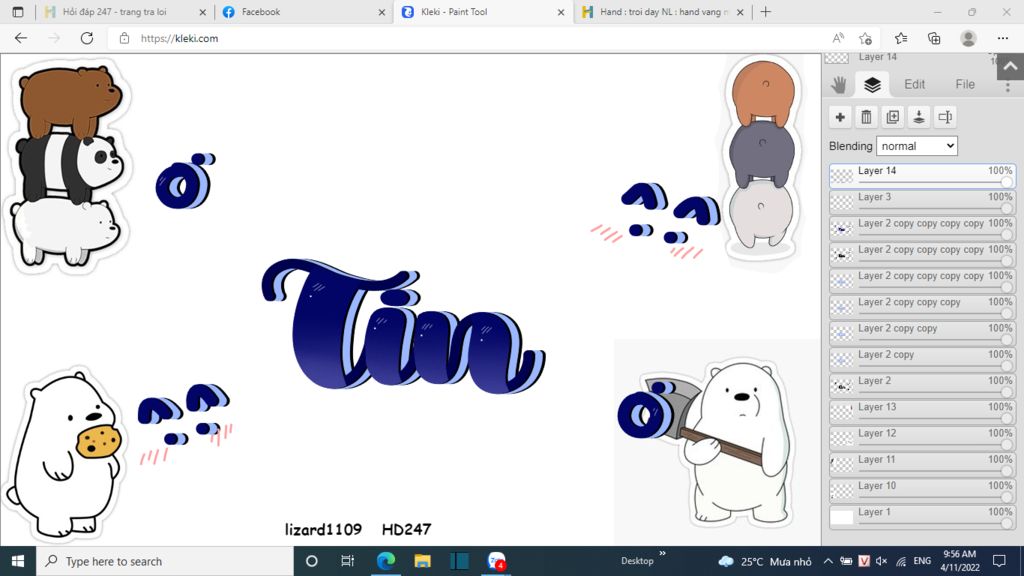
Task: Open the browser Favorites list
Action: click(901, 39)
